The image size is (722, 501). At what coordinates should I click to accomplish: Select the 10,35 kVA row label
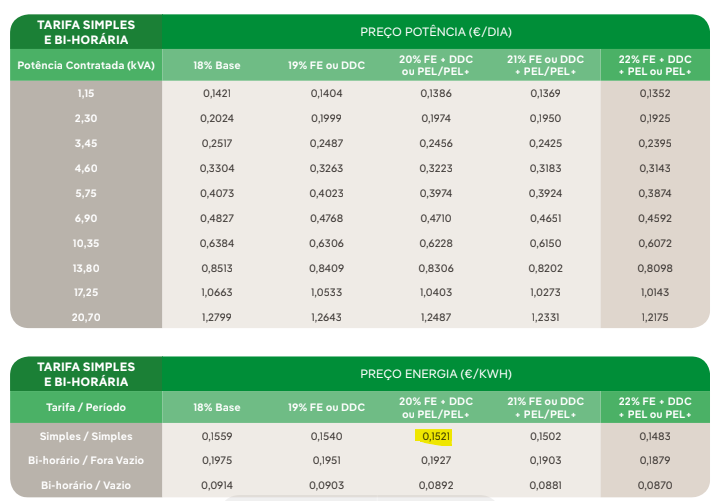(85, 242)
